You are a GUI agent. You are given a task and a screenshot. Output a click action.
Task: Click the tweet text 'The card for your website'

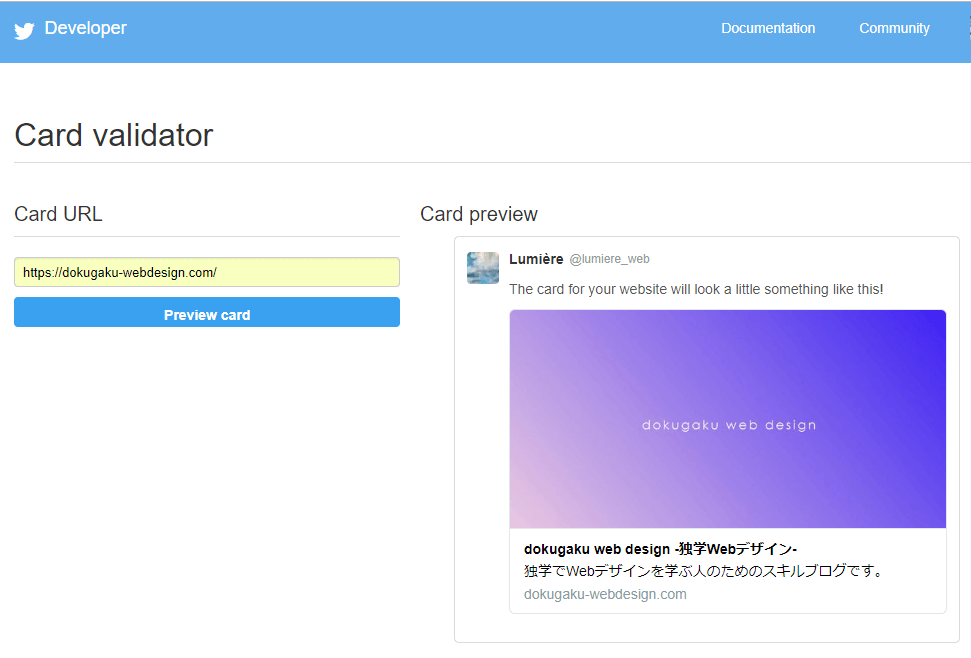(696, 289)
